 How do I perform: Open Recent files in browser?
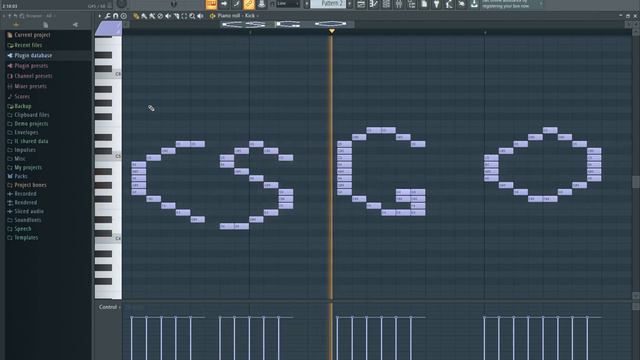point(28,45)
